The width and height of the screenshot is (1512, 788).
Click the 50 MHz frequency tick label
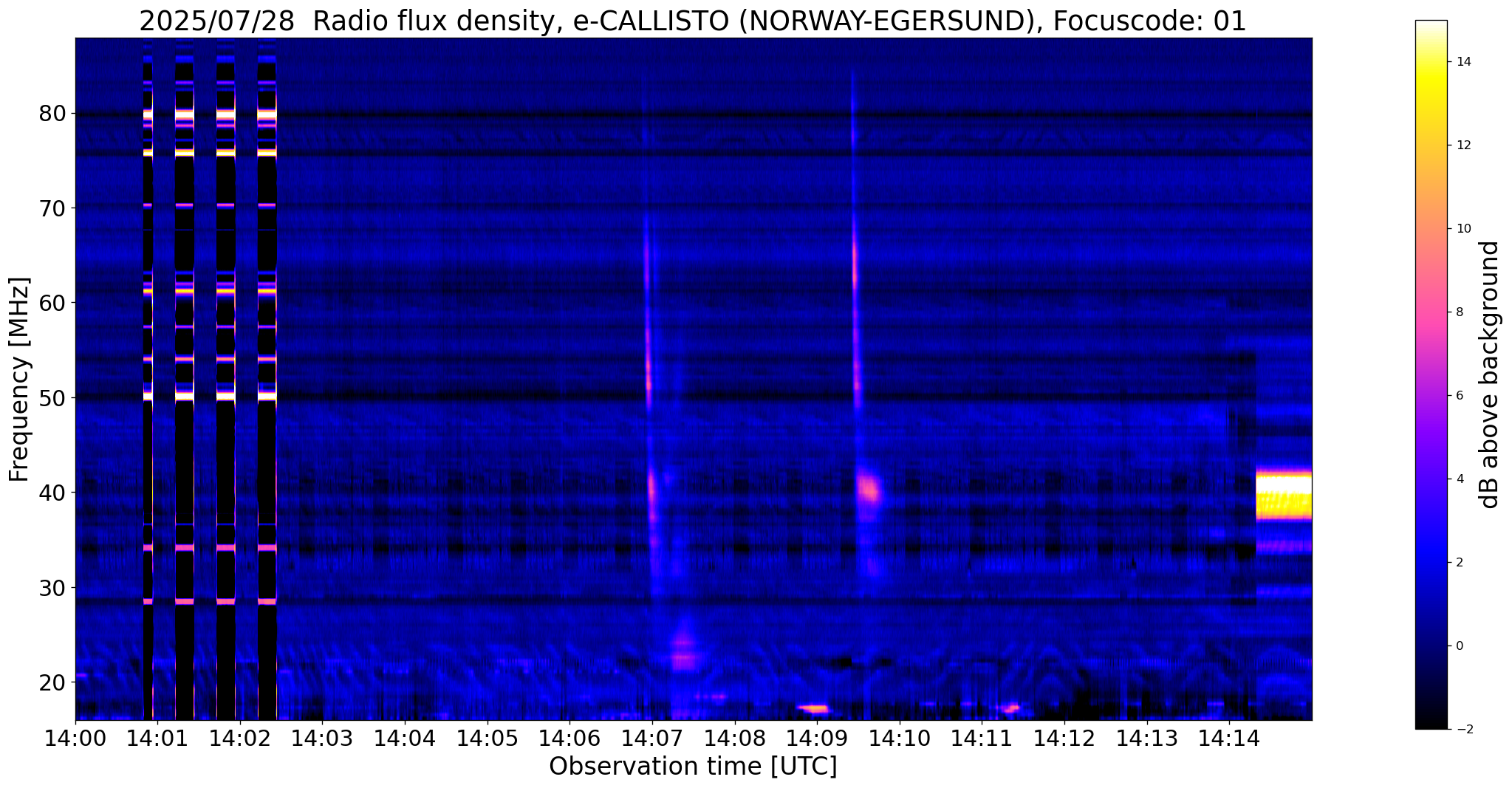click(x=52, y=398)
